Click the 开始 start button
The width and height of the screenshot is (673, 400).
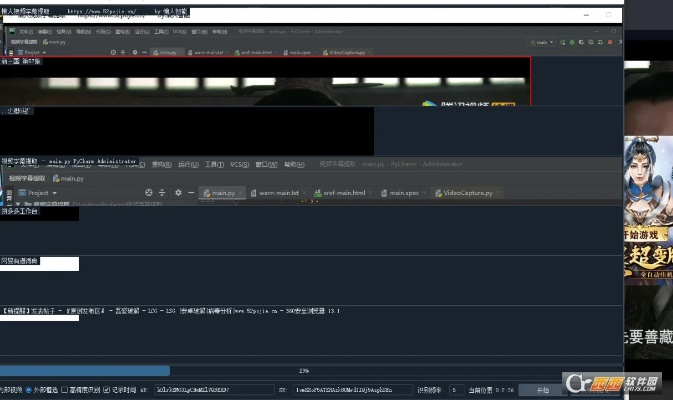click(543, 390)
